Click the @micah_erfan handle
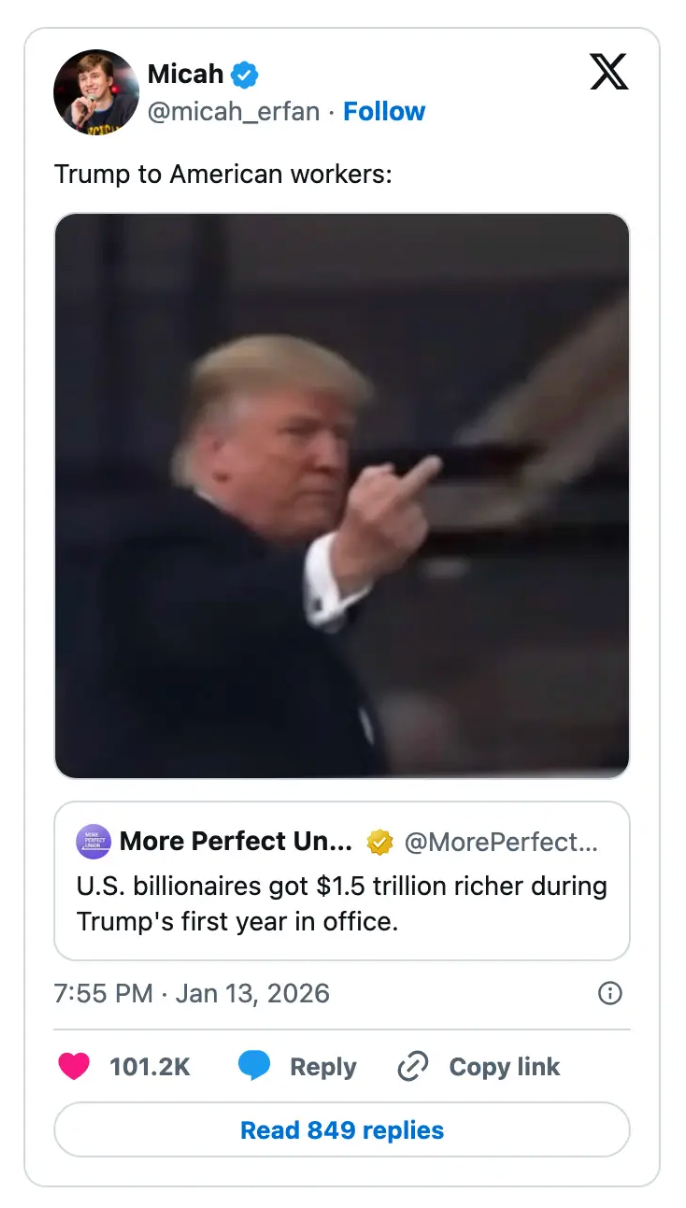Image resolution: width=686 pixels, height=1208 pixels. tap(231, 112)
